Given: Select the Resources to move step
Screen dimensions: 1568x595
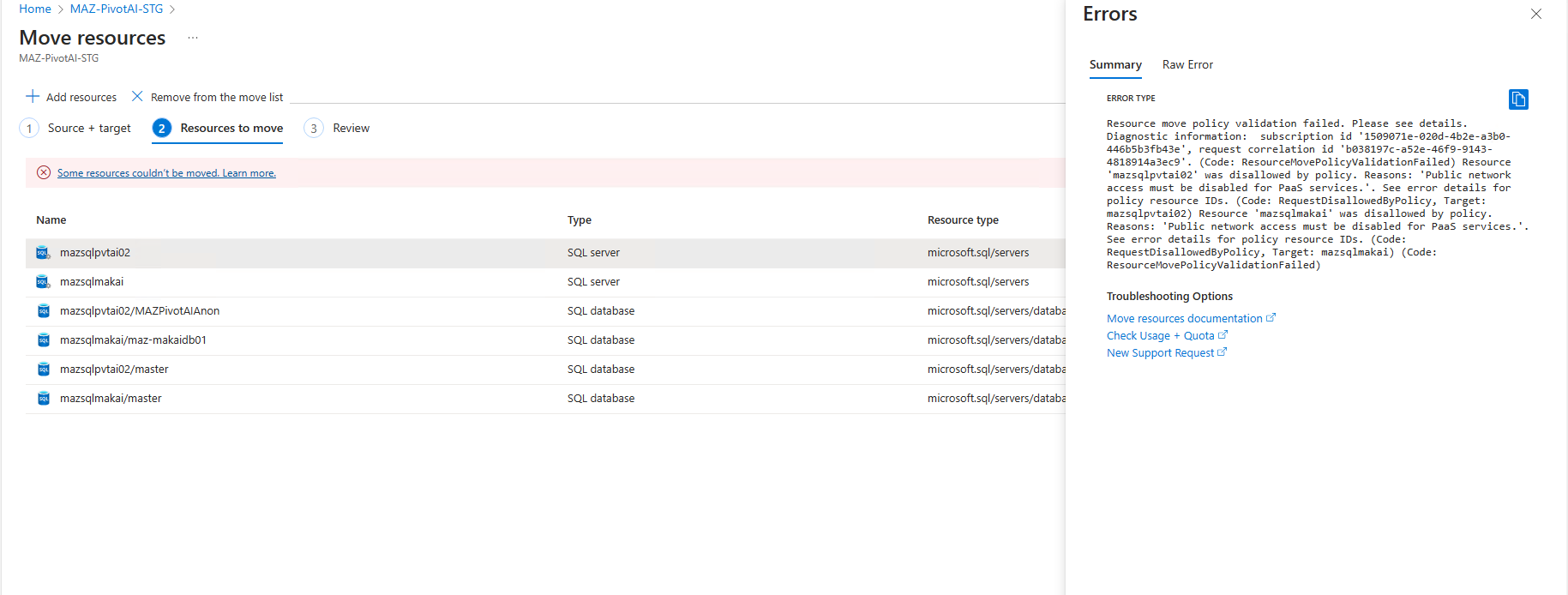Looking at the screenshot, I should pos(231,128).
